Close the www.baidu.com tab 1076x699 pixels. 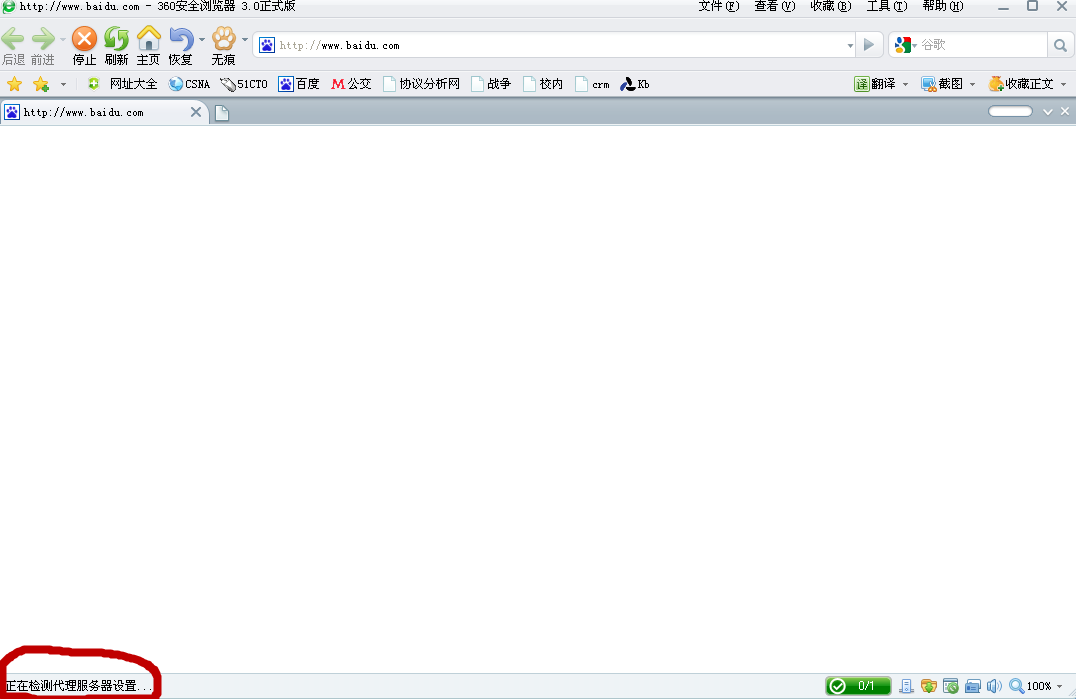(196, 112)
